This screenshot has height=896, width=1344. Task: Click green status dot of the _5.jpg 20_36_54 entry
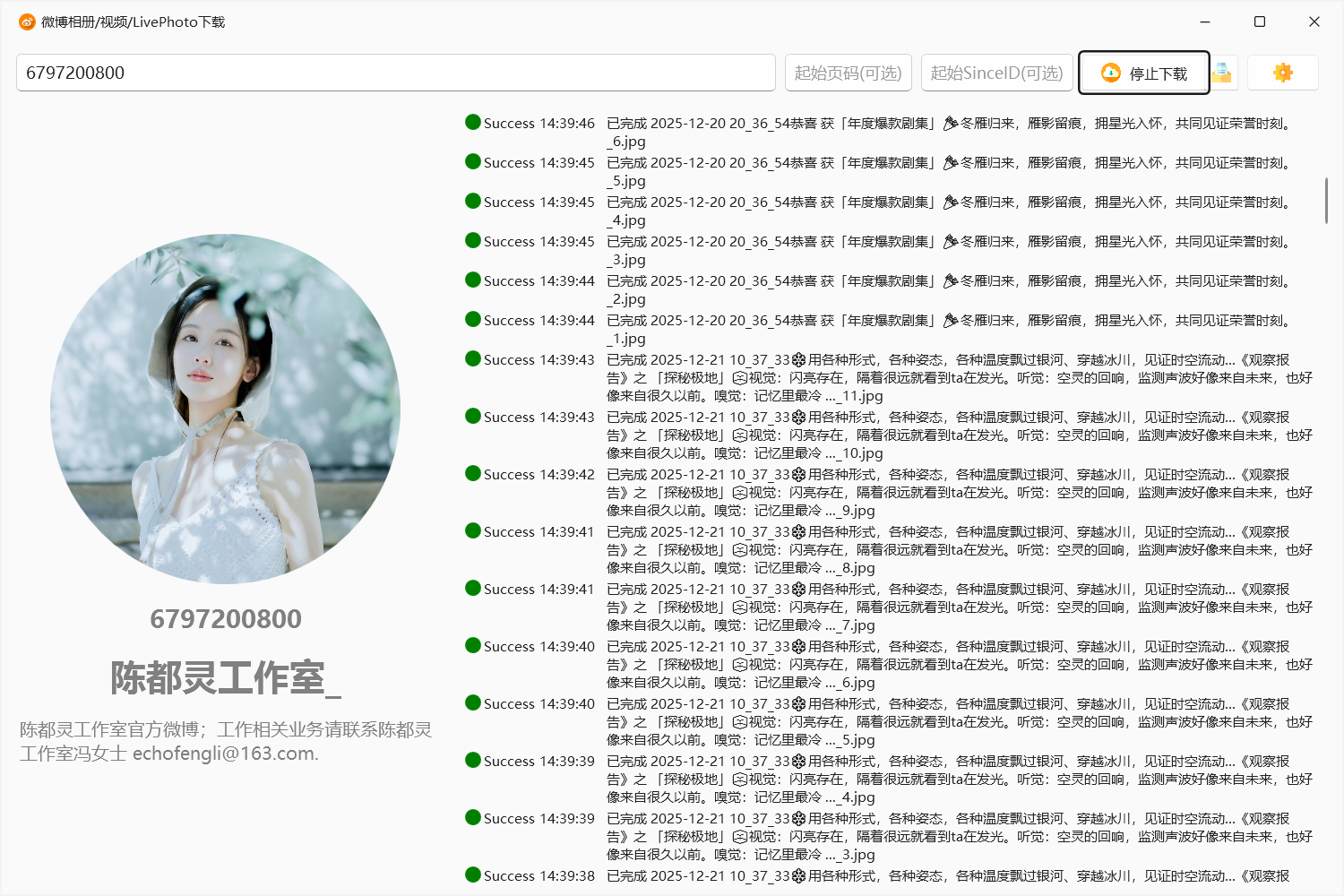(473, 161)
